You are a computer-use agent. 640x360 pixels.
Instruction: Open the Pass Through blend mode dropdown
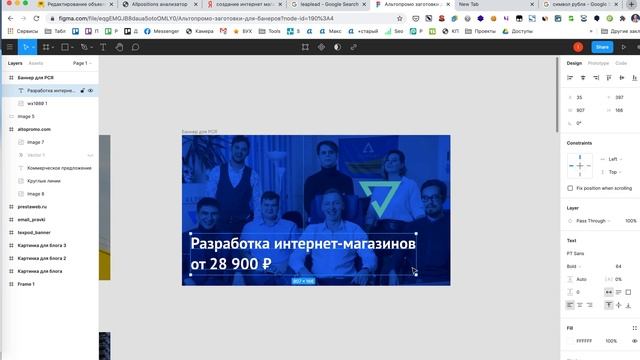[x=593, y=221]
